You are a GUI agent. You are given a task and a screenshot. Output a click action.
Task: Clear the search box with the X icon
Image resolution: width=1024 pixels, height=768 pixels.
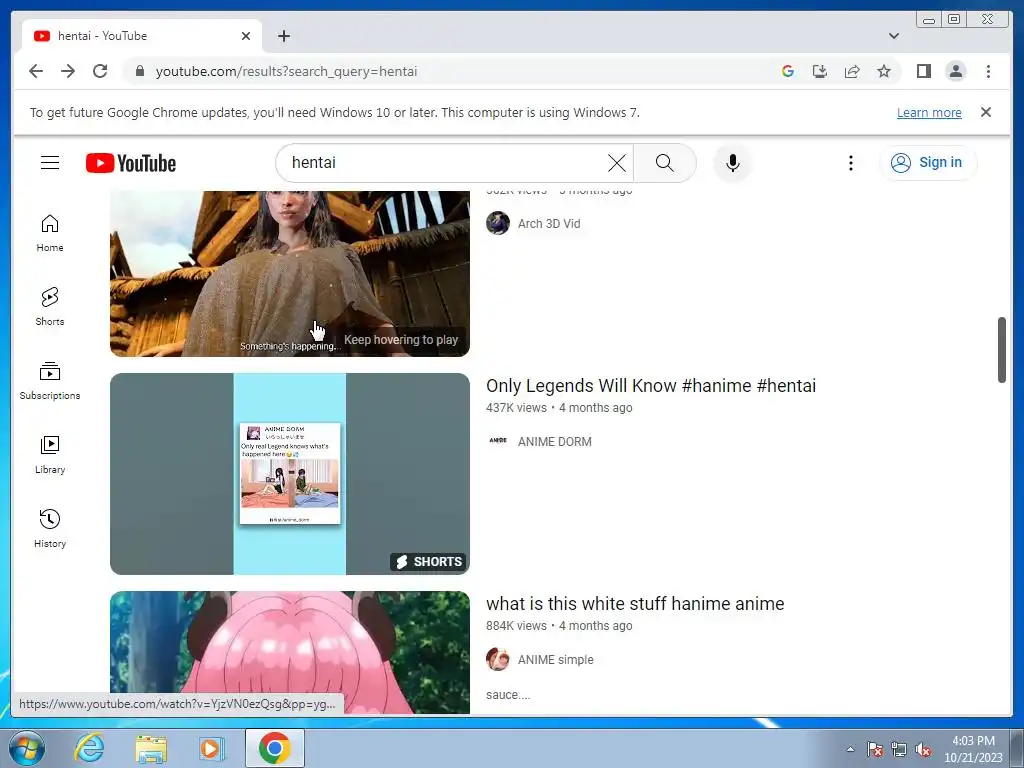coord(616,163)
